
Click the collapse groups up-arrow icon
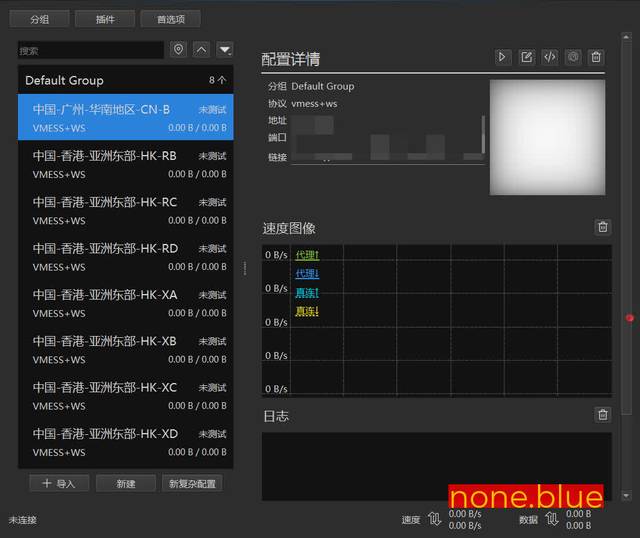[x=202, y=49]
